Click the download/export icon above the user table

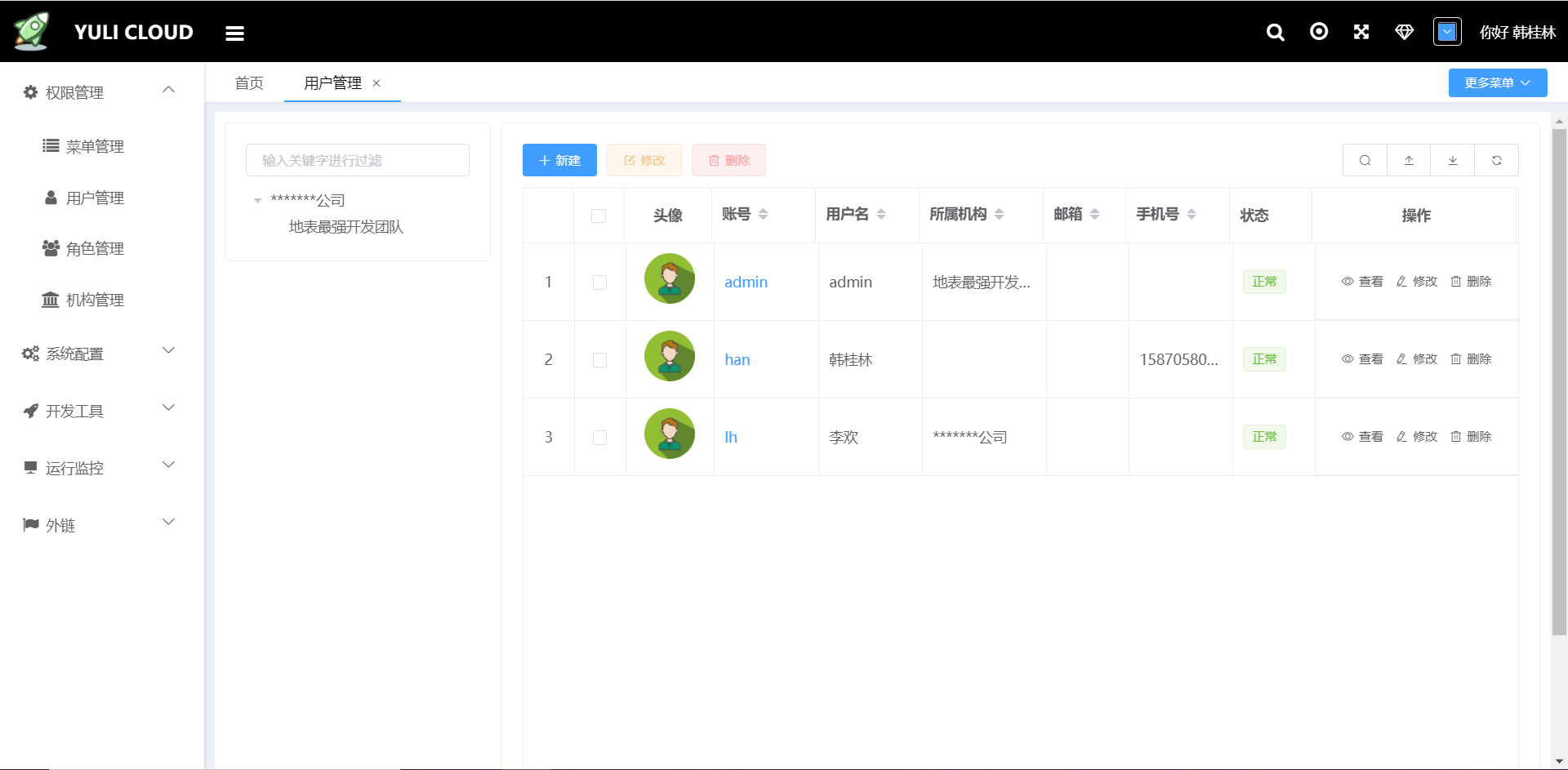1453,160
